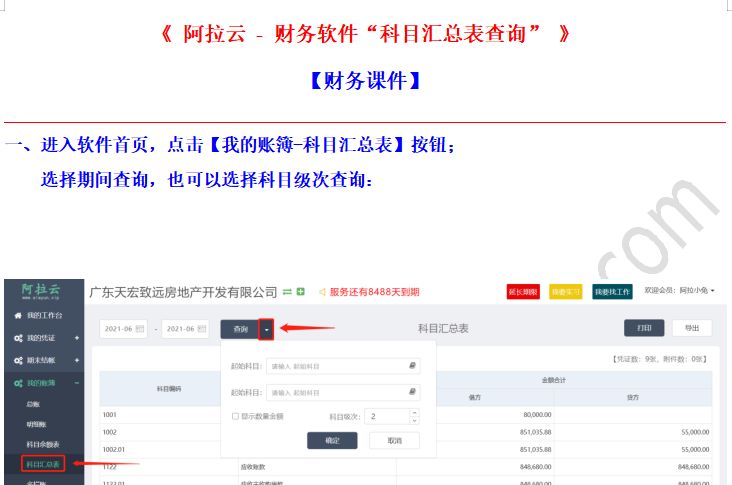Select 总账 in the sidebar menu
Viewport: 732px width, 485px height.
coord(33,405)
